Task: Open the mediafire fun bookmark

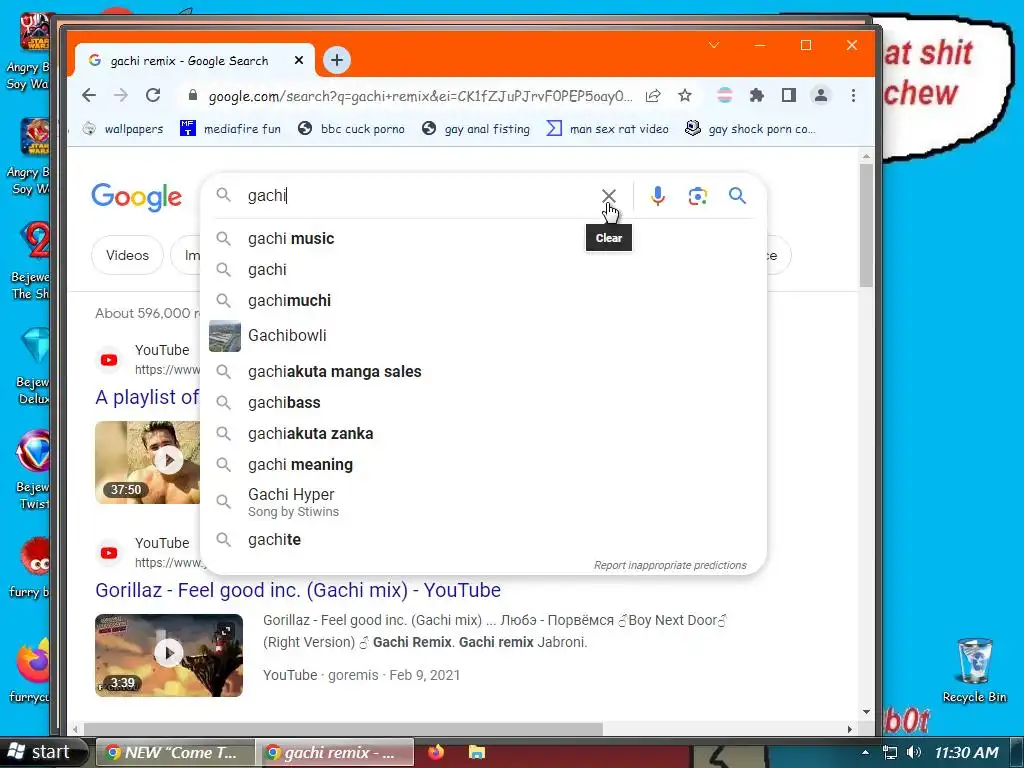Action: click(x=231, y=129)
